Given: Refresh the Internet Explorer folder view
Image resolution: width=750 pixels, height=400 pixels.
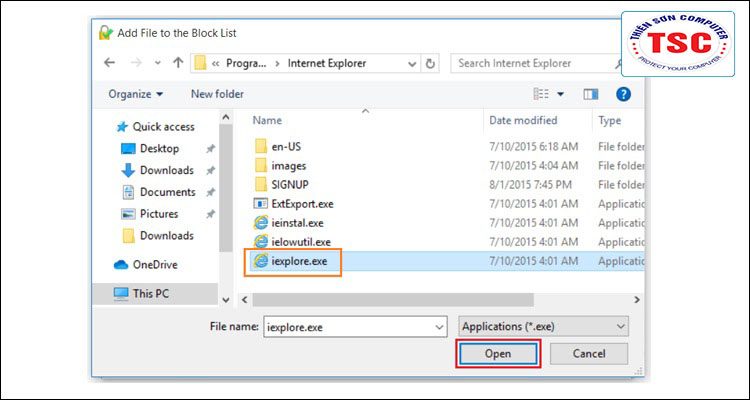Looking at the screenshot, I should 430,63.
